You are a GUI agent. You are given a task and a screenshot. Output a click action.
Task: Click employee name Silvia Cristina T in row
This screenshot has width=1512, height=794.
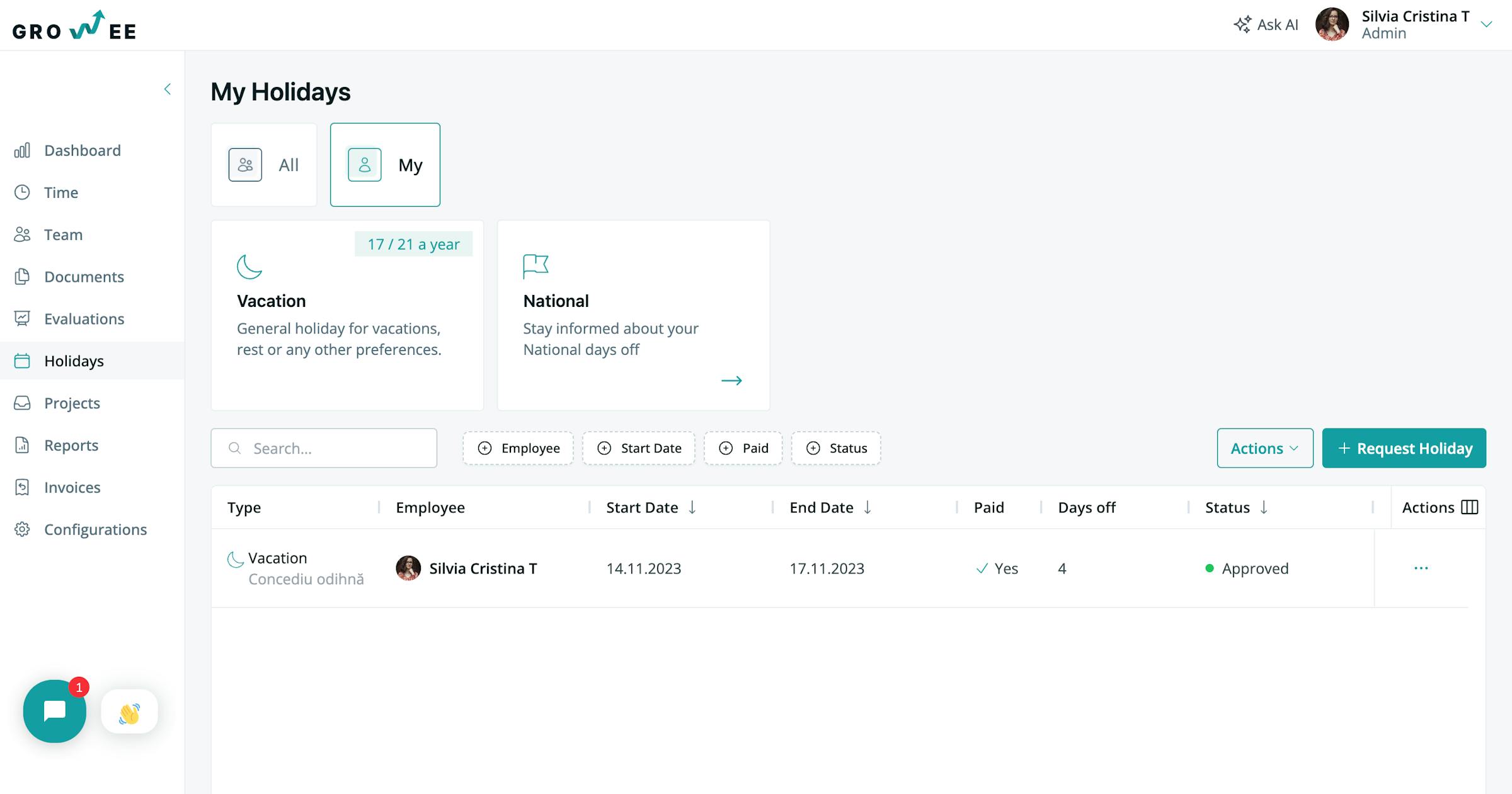[483, 568]
